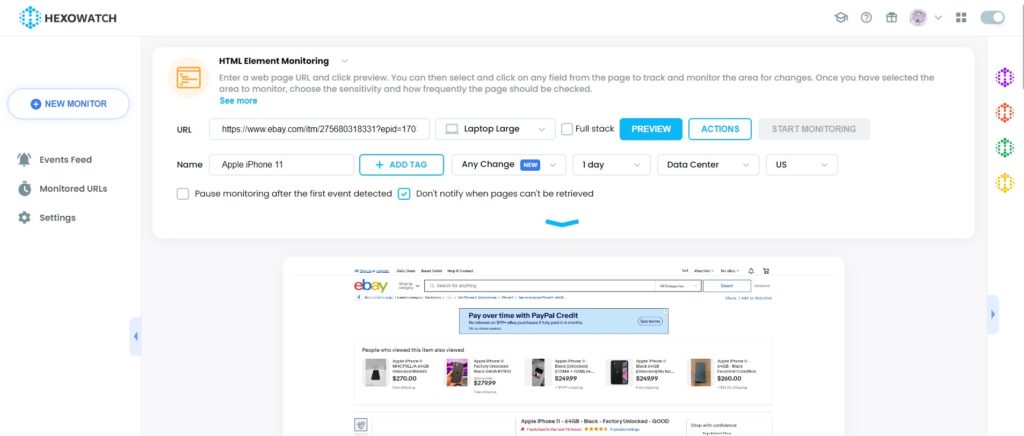
Task: Enable the Full stack checkbox
Action: pyautogui.click(x=567, y=129)
